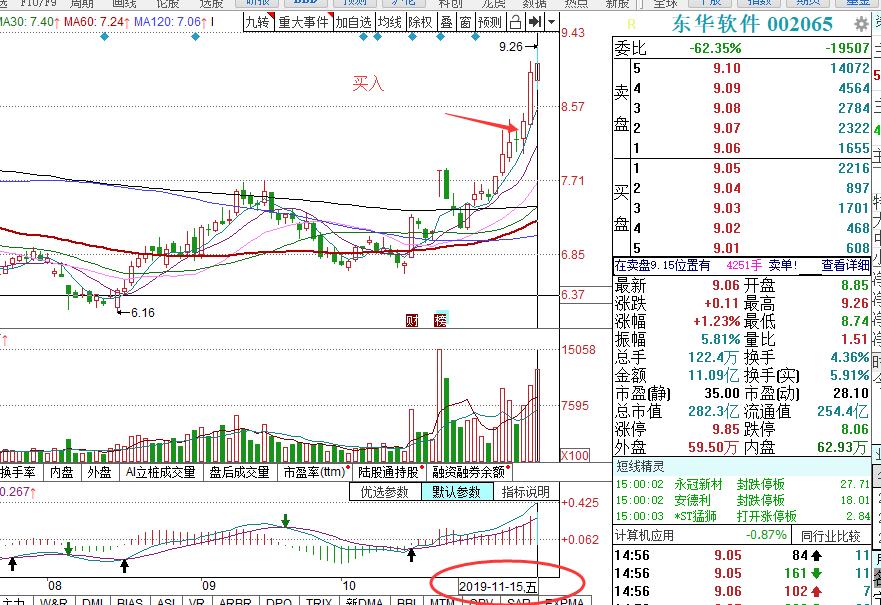
Task: Select the AI立桩成交量 tab
Action: (160, 472)
